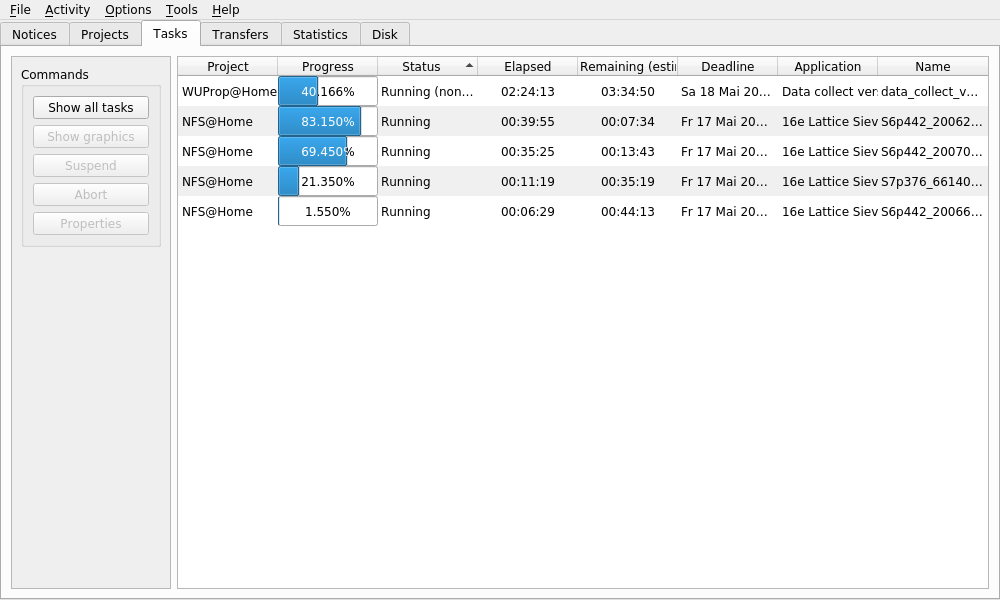Switch to the Disk tab
The width and height of the screenshot is (1000, 600).
(384, 34)
